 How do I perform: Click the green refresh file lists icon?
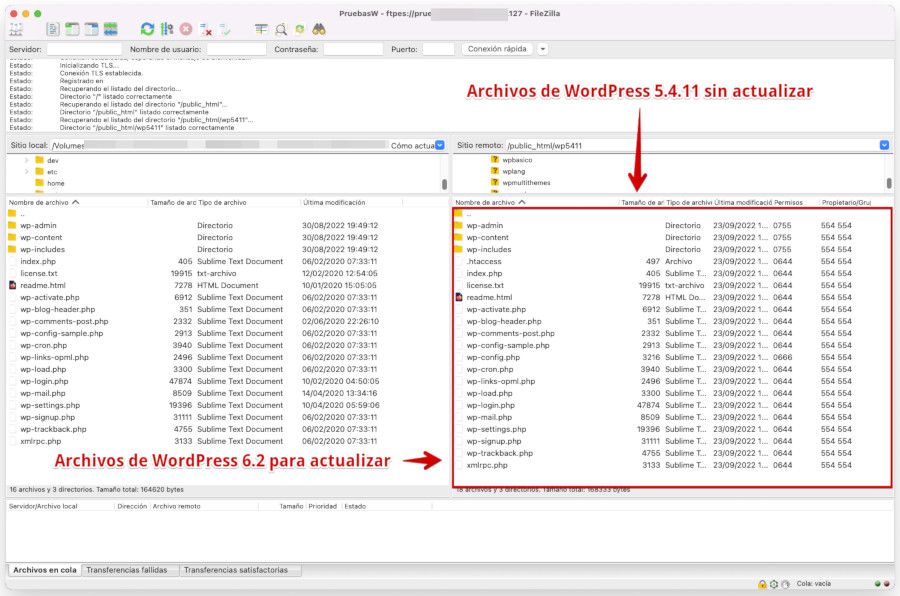148,29
